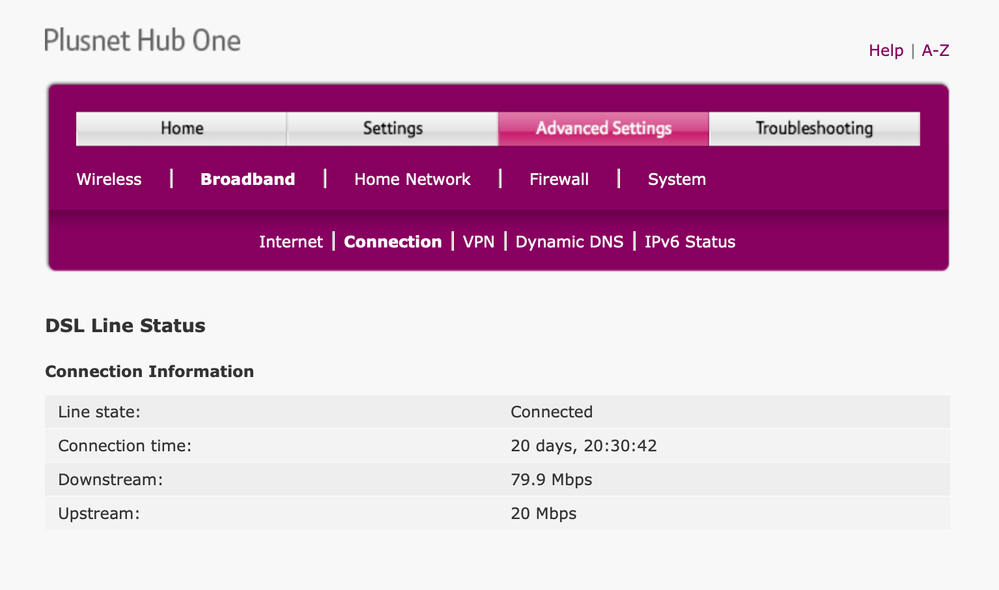Click the Help link

click(x=885, y=50)
